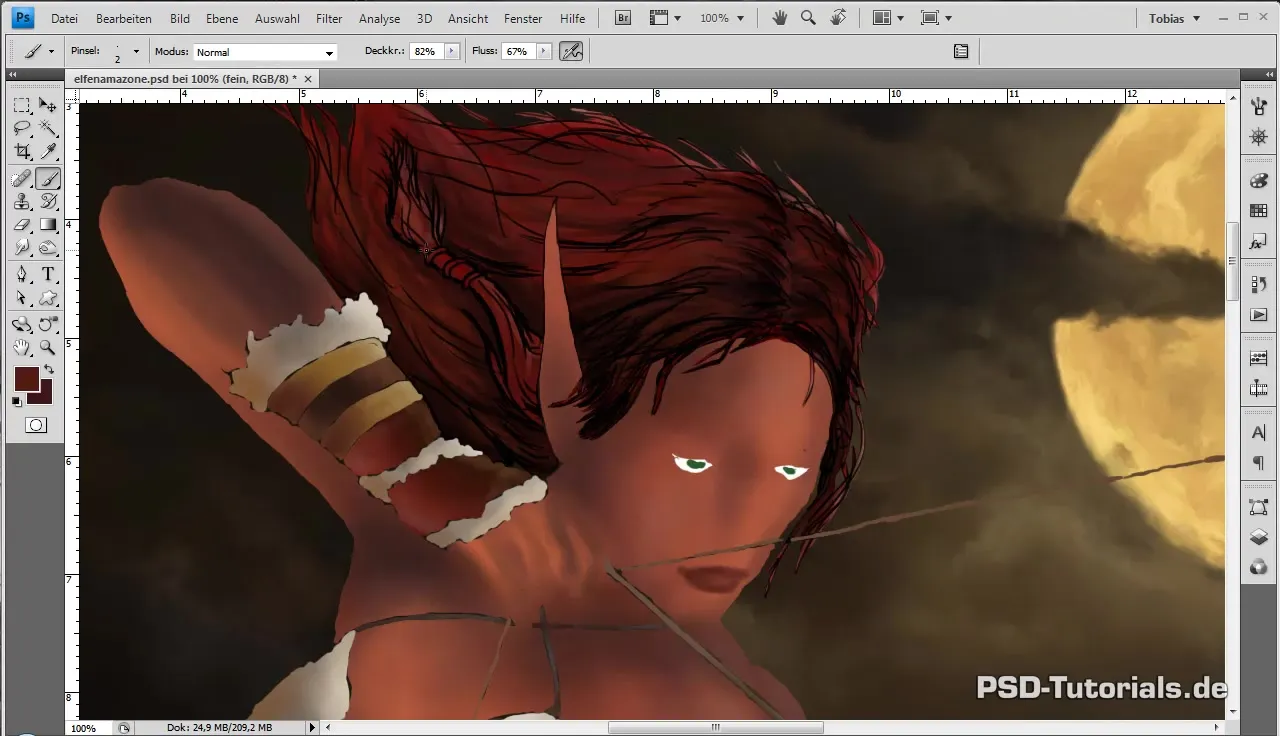
Task: Open the Deckkr. opacity slider arrow
Action: pos(452,51)
